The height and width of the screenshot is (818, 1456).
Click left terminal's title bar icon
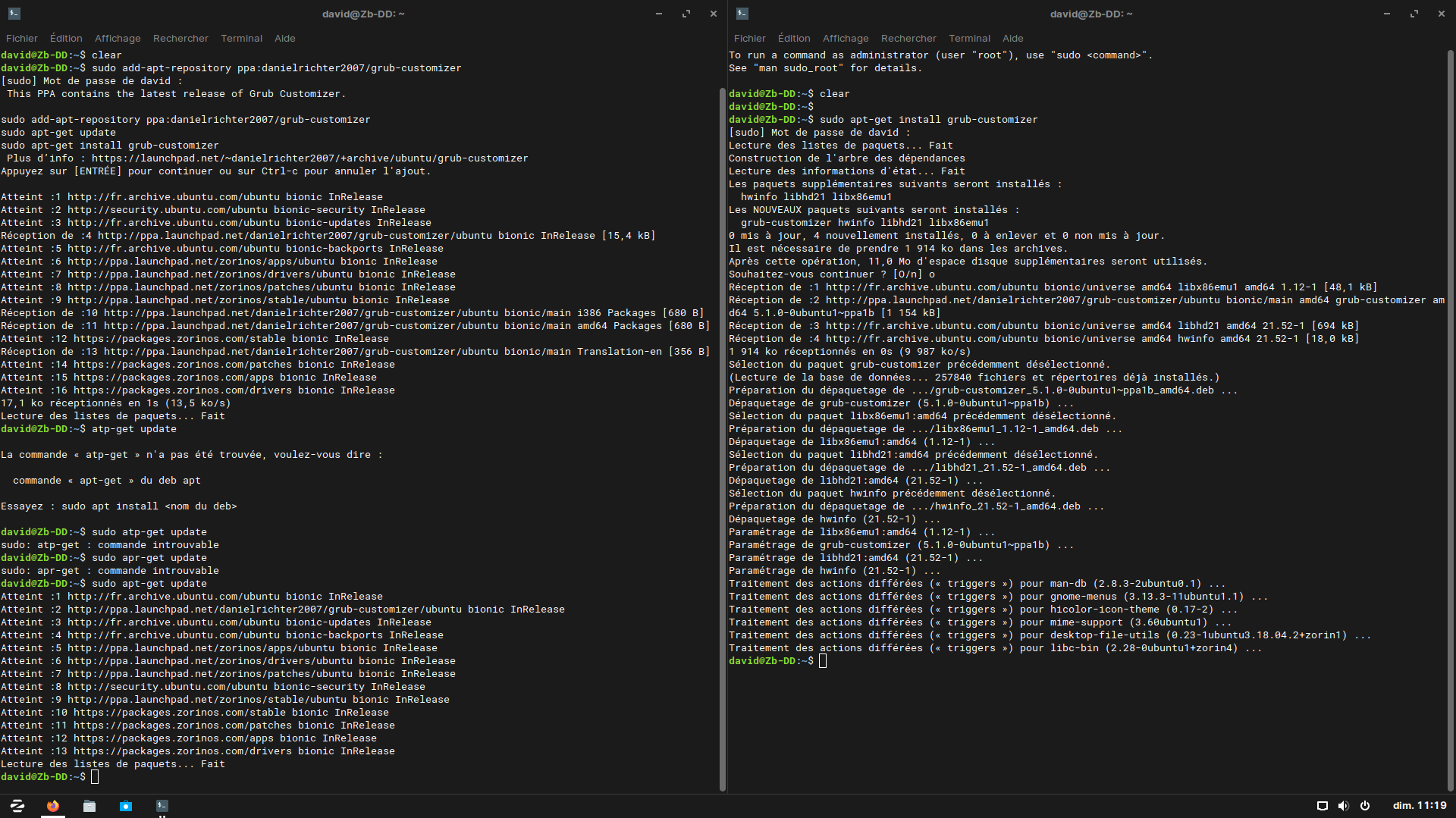click(14, 14)
